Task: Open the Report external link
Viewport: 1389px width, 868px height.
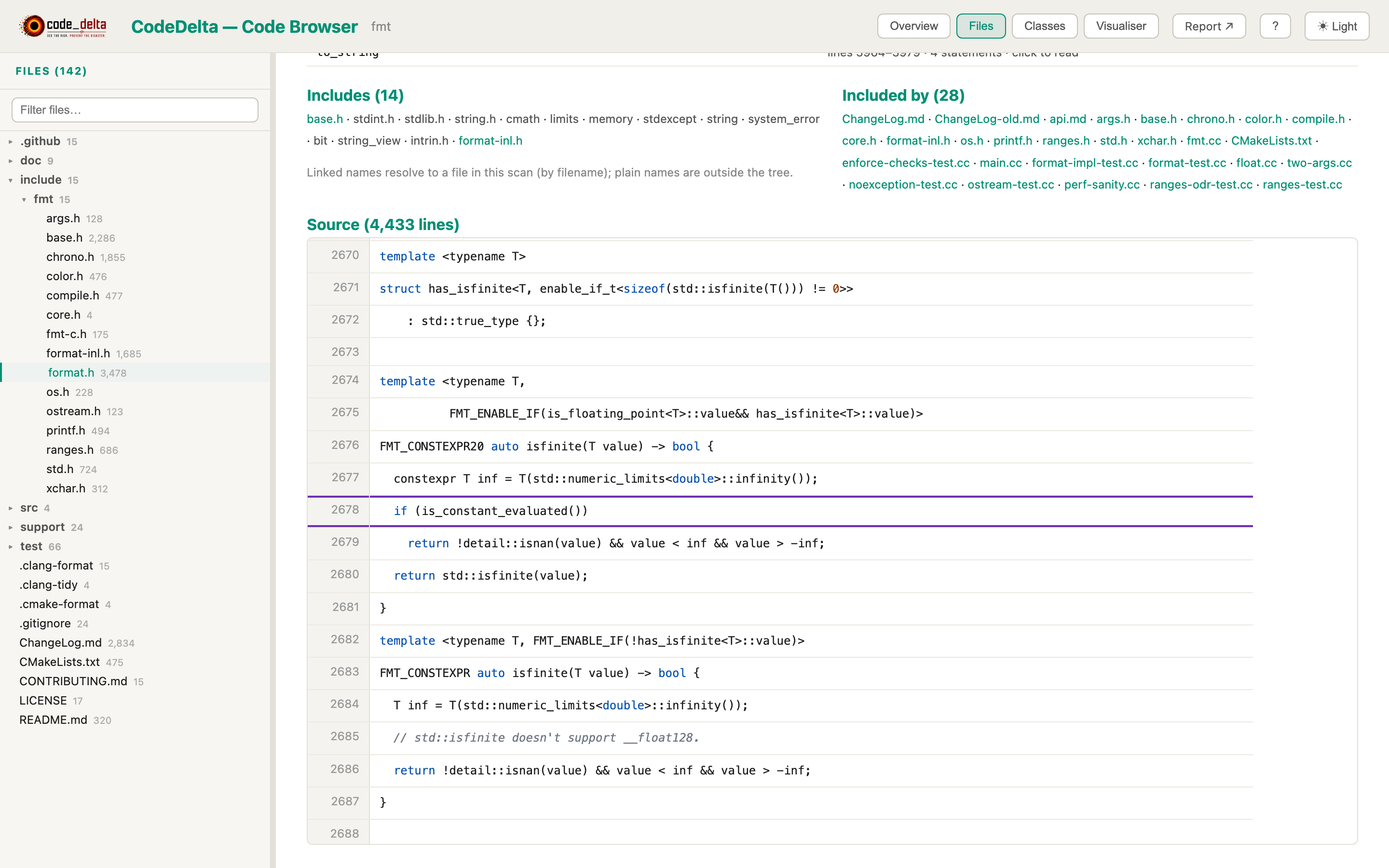Action: click(x=1209, y=27)
